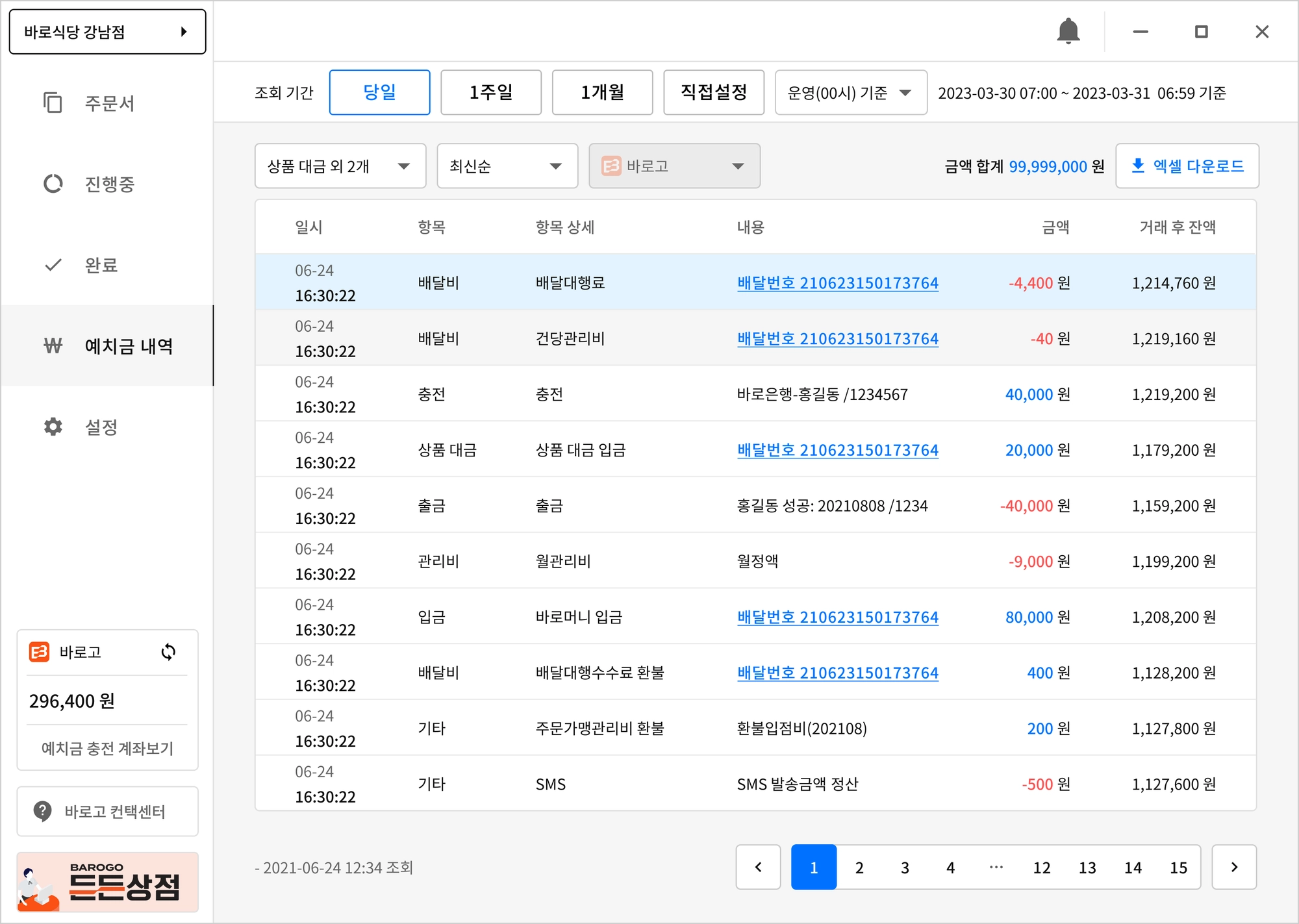This screenshot has width=1299, height=924.
Task: Click 드든상점 BAROGO banner
Action: (x=107, y=882)
